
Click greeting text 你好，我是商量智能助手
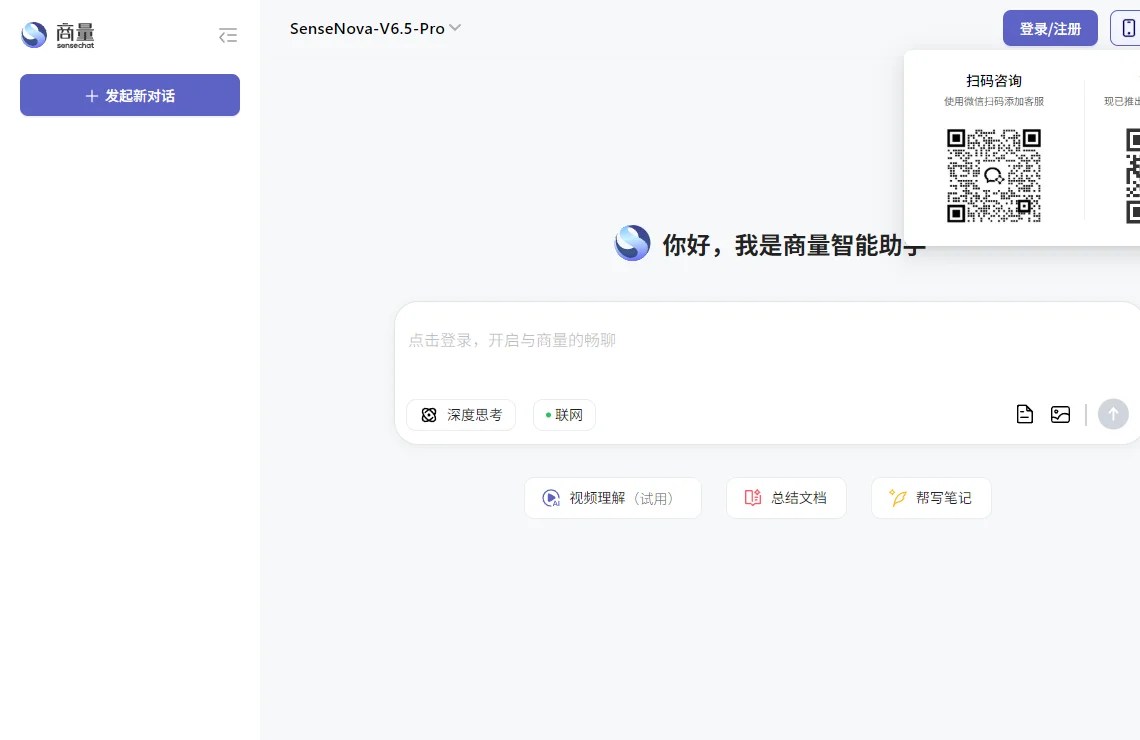pos(793,245)
